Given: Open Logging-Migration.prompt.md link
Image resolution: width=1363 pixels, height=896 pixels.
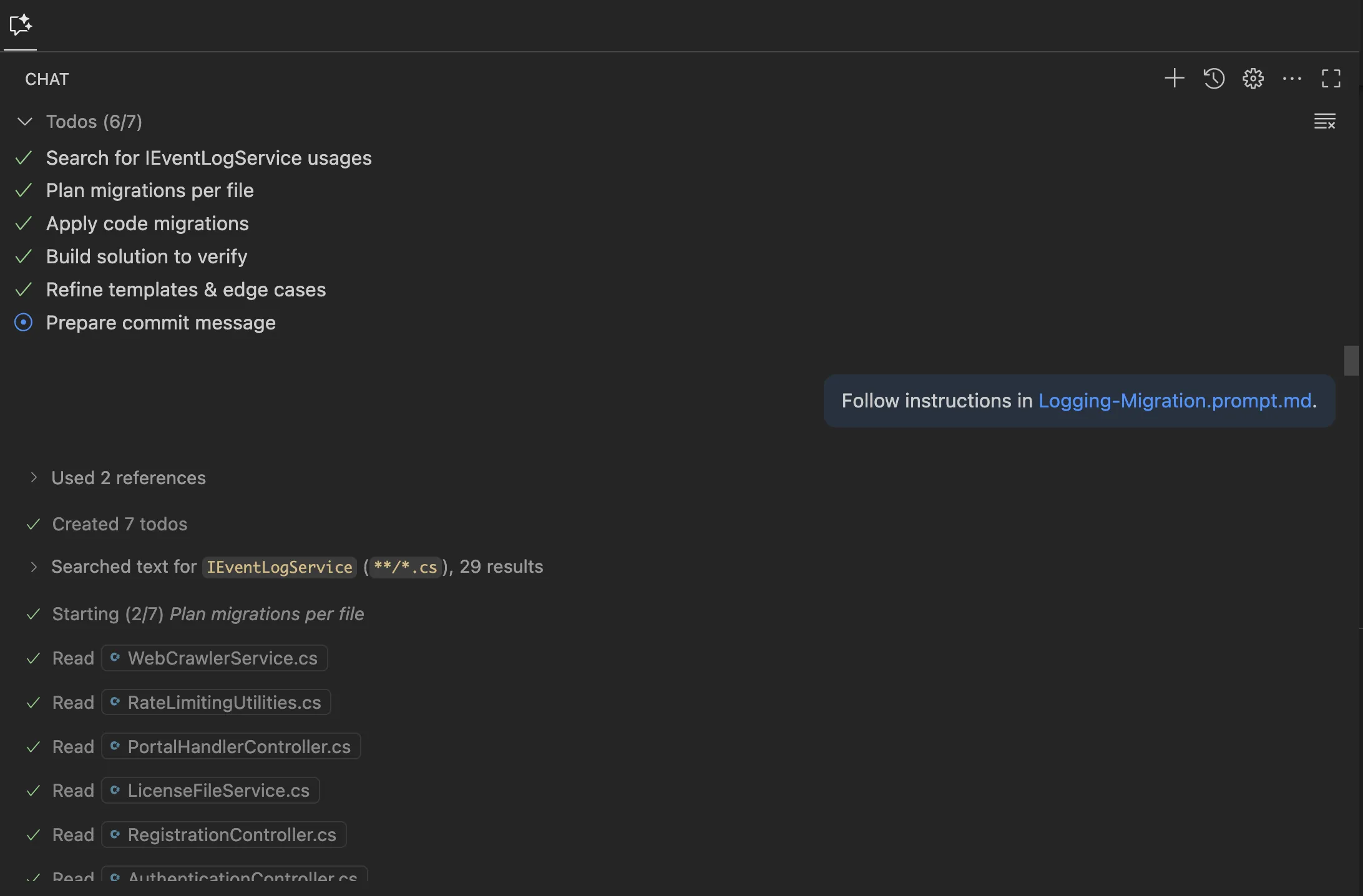Looking at the screenshot, I should click(1176, 401).
